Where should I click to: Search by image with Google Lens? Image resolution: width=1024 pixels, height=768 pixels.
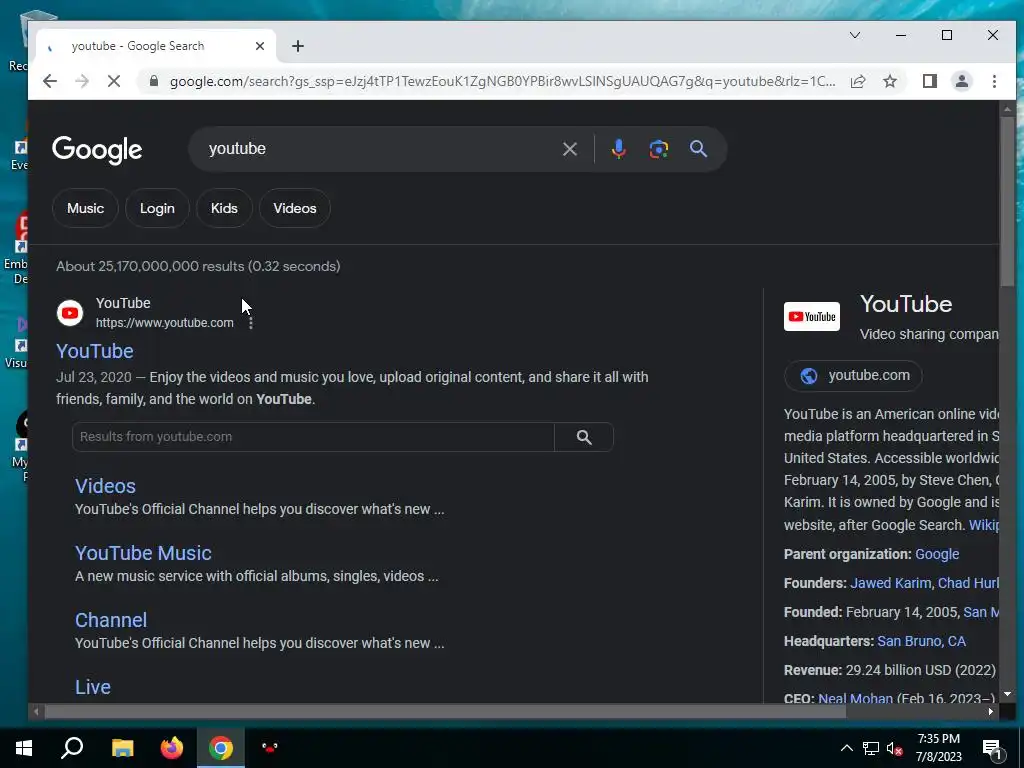658,149
